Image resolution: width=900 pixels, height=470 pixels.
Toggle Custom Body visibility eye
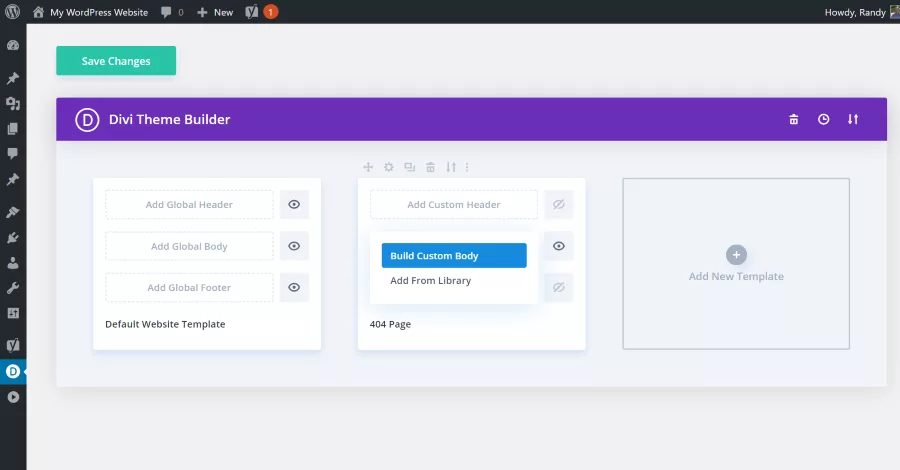(x=559, y=246)
